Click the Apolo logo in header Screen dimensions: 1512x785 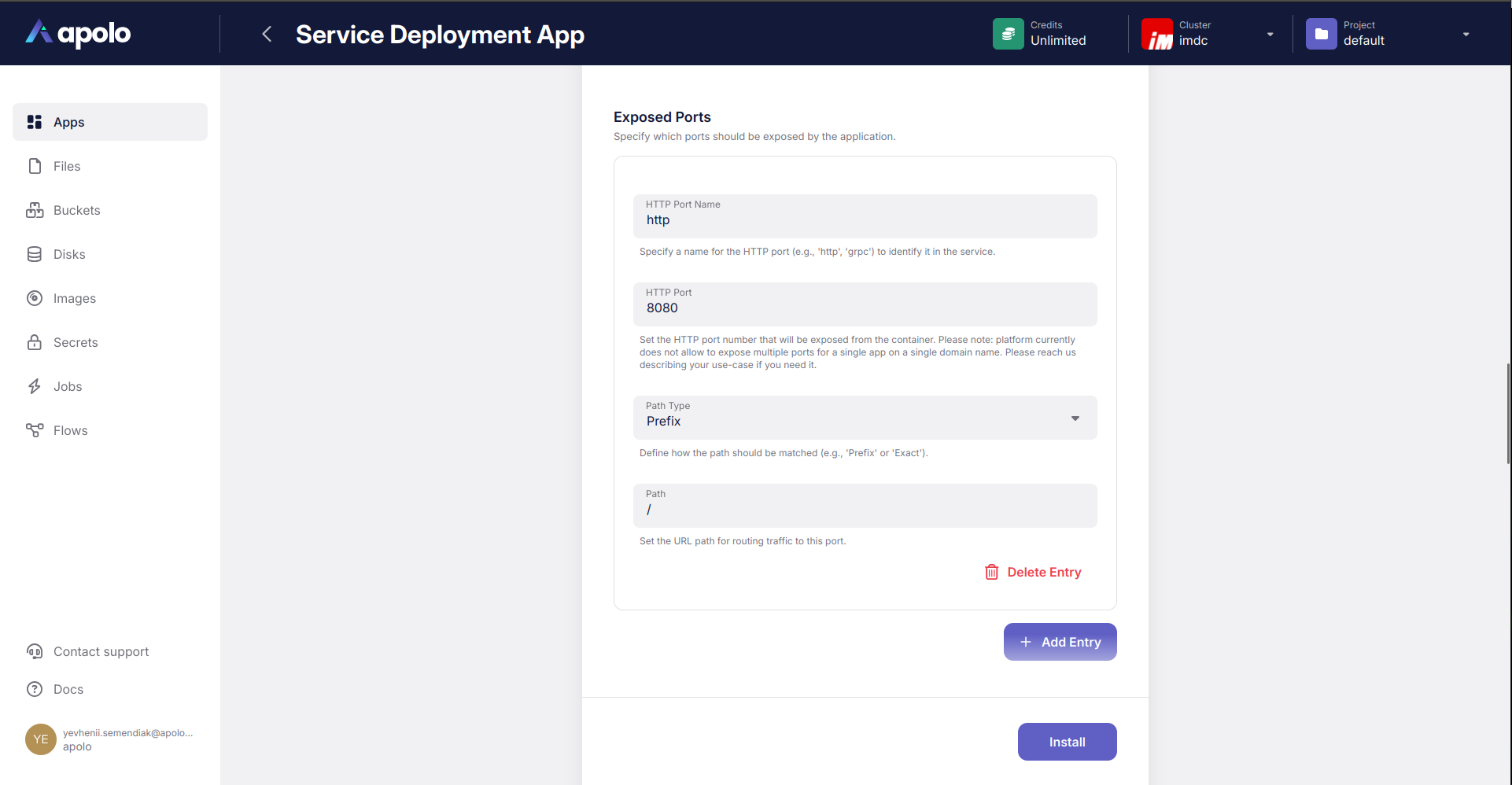coord(79,33)
